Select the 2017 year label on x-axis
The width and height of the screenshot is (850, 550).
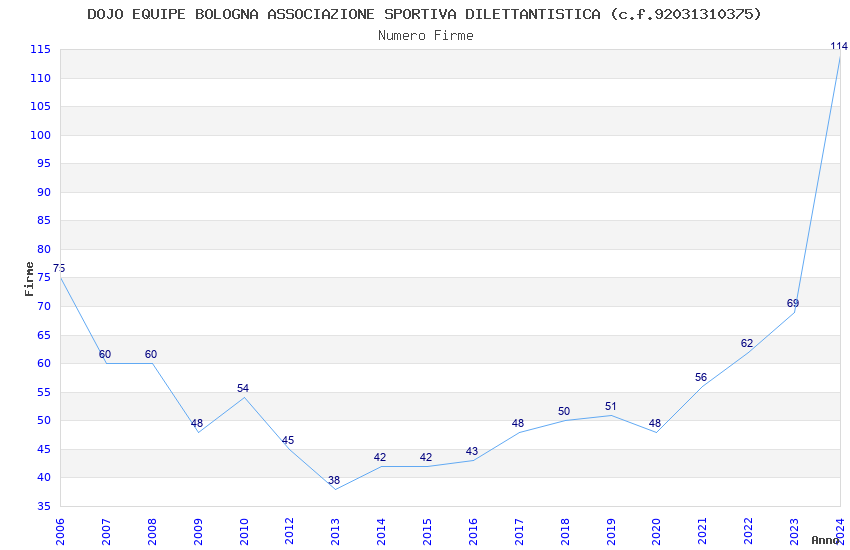point(519,531)
